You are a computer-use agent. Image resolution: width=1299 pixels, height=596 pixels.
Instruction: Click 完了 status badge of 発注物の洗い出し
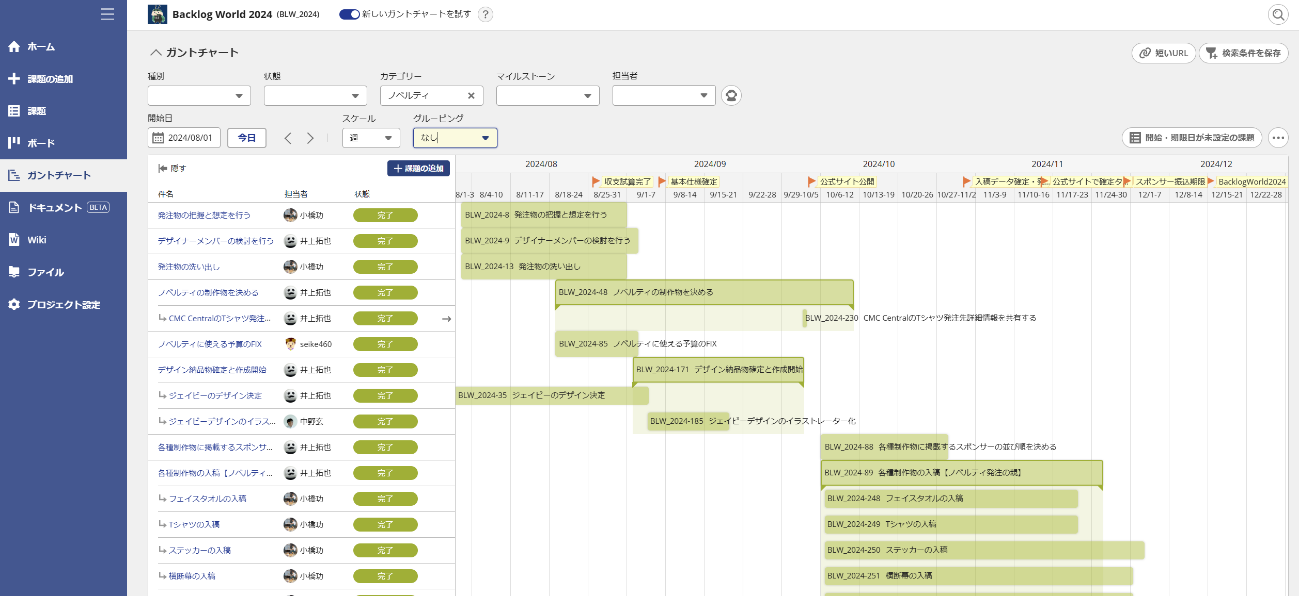tap(385, 267)
